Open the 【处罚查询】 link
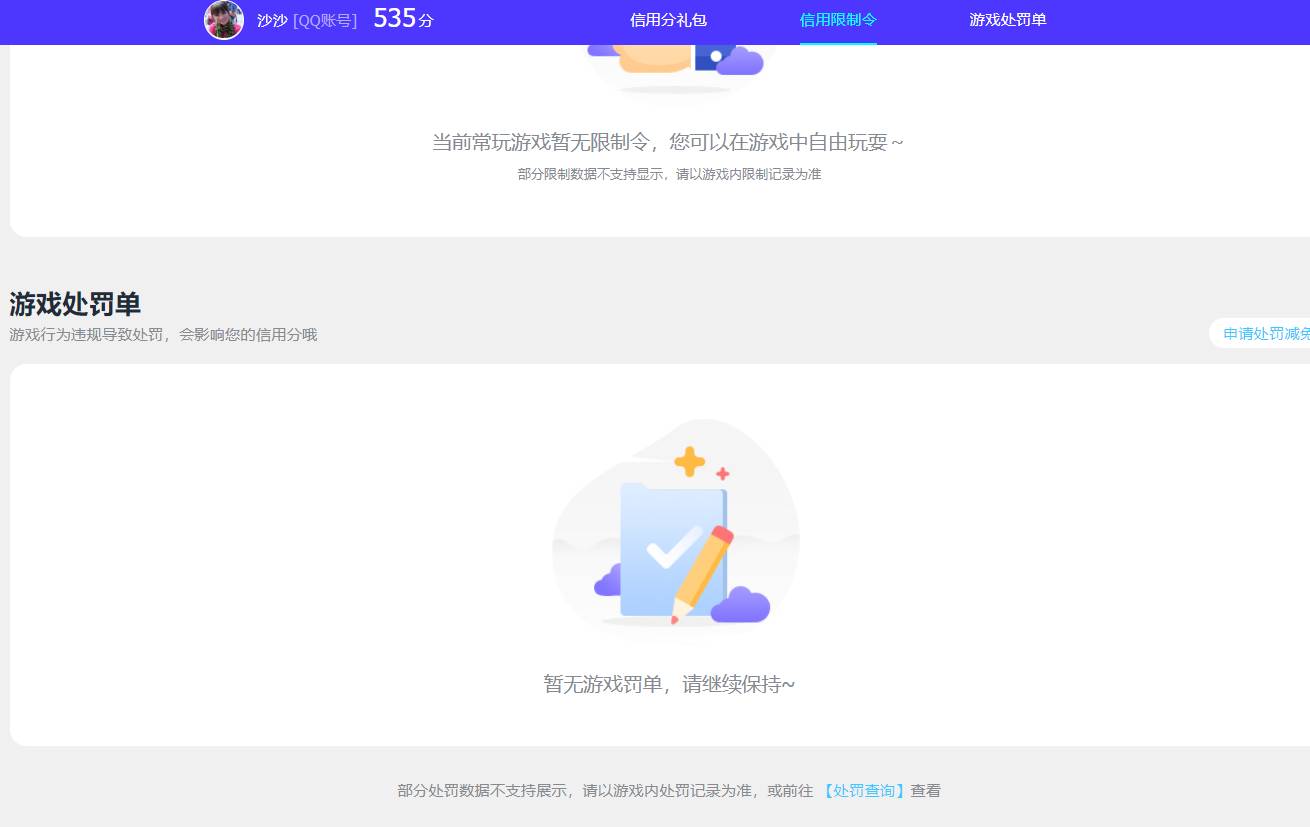Image resolution: width=1310 pixels, height=827 pixels. (864, 790)
